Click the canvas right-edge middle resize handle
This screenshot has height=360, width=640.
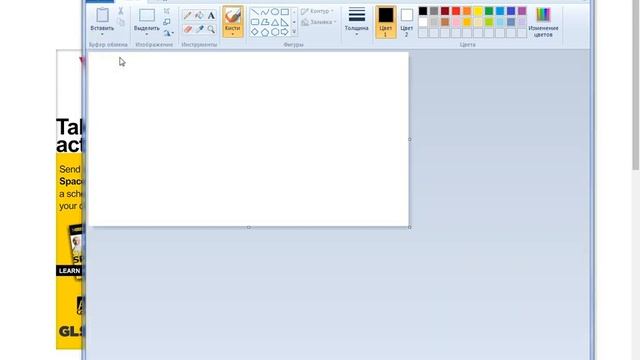pos(410,139)
